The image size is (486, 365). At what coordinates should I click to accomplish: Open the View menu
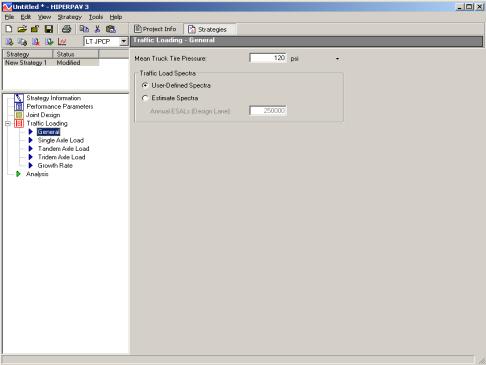coord(44,17)
